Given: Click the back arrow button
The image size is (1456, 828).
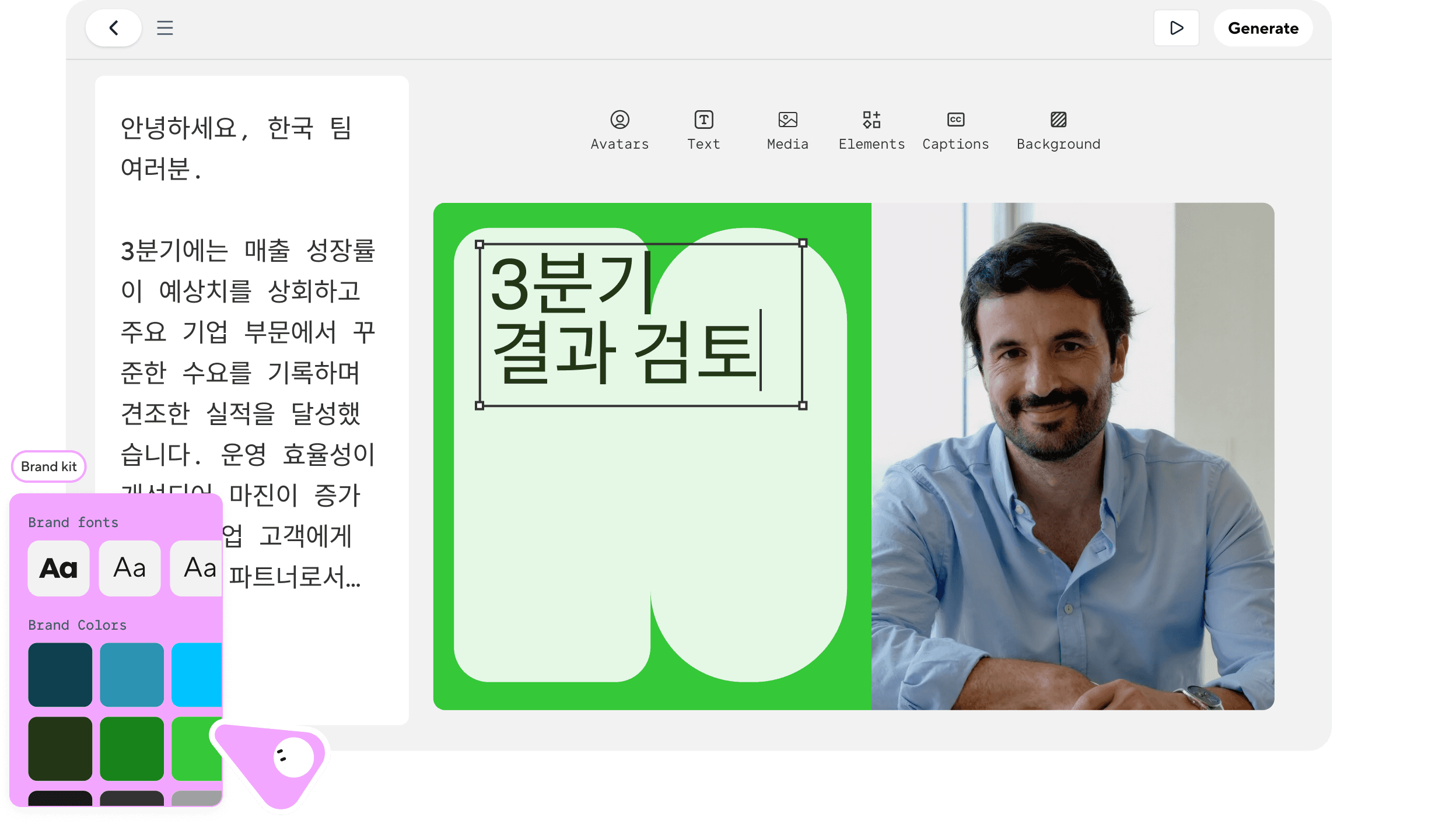Looking at the screenshot, I should click(114, 28).
